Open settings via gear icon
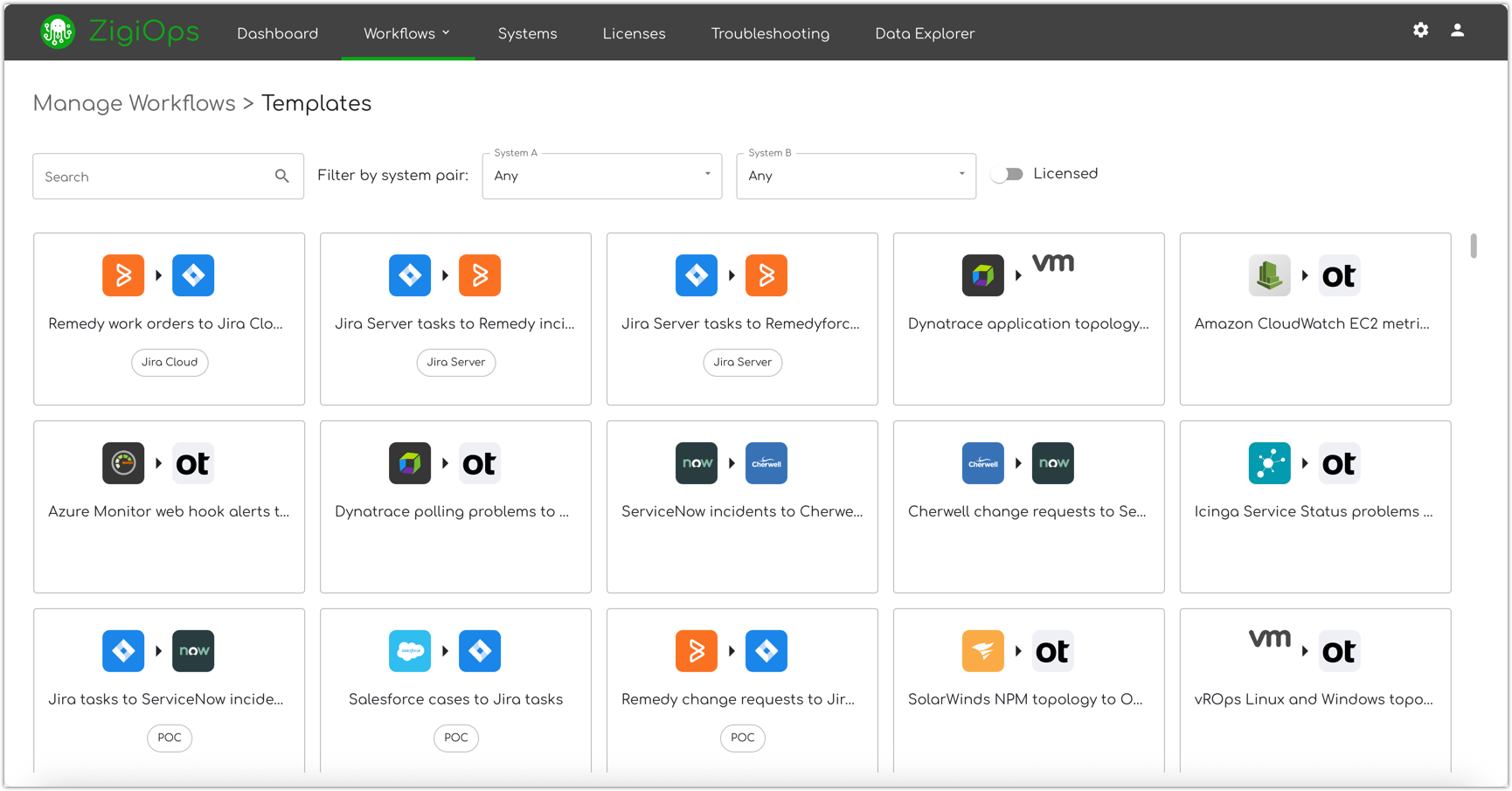The image size is (1512, 791). pyautogui.click(x=1421, y=30)
